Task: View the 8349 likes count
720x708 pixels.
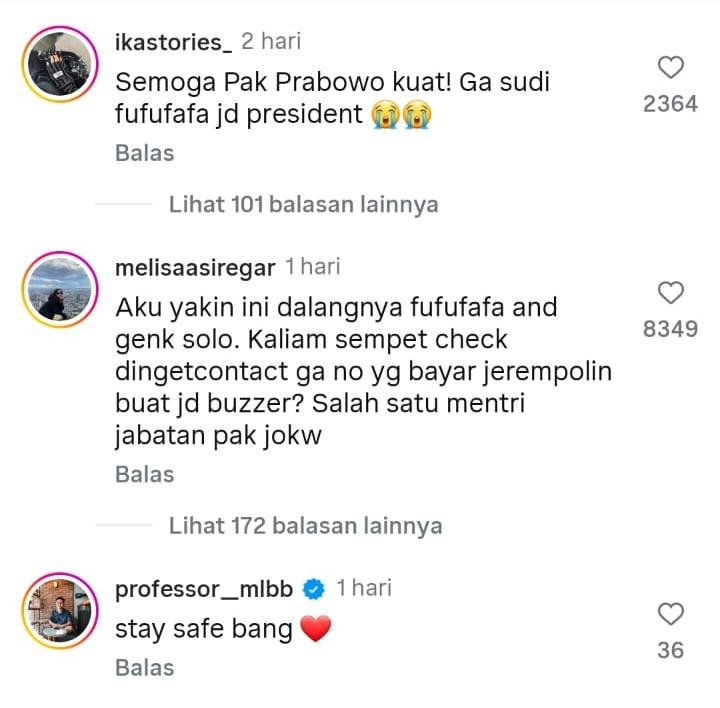Action: pyautogui.click(x=670, y=329)
